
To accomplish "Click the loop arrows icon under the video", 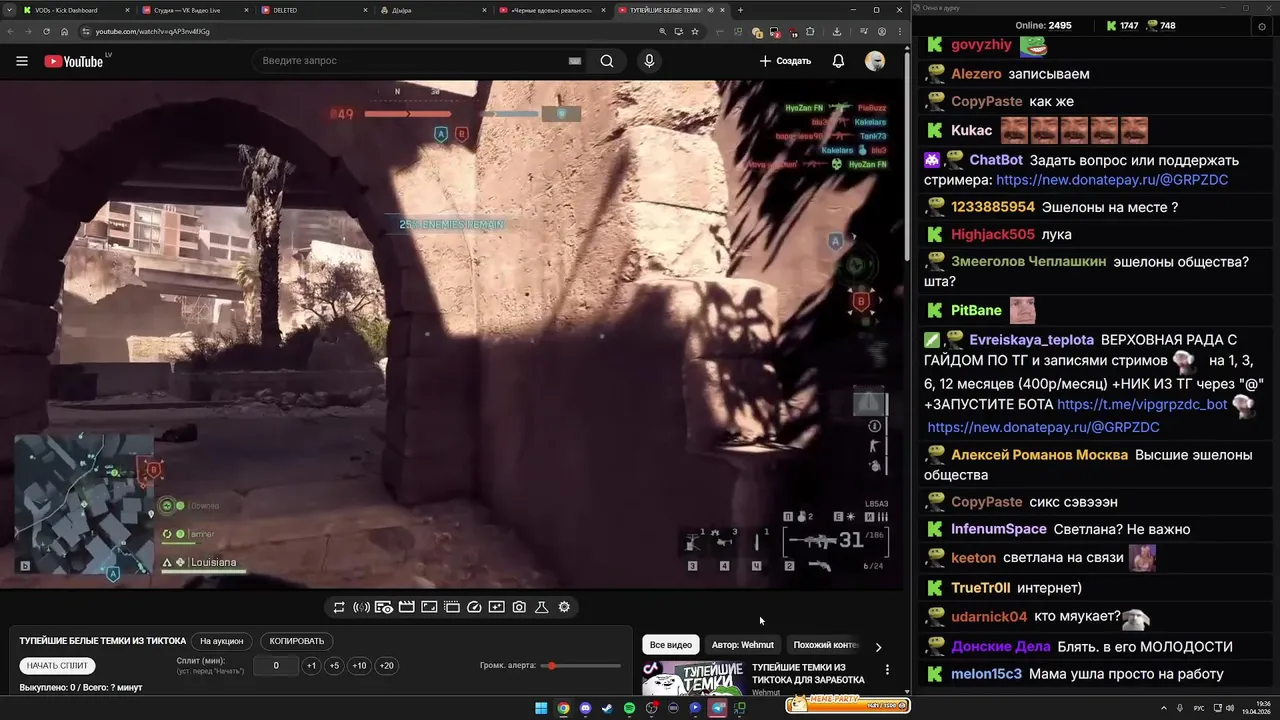I will click(339, 607).
